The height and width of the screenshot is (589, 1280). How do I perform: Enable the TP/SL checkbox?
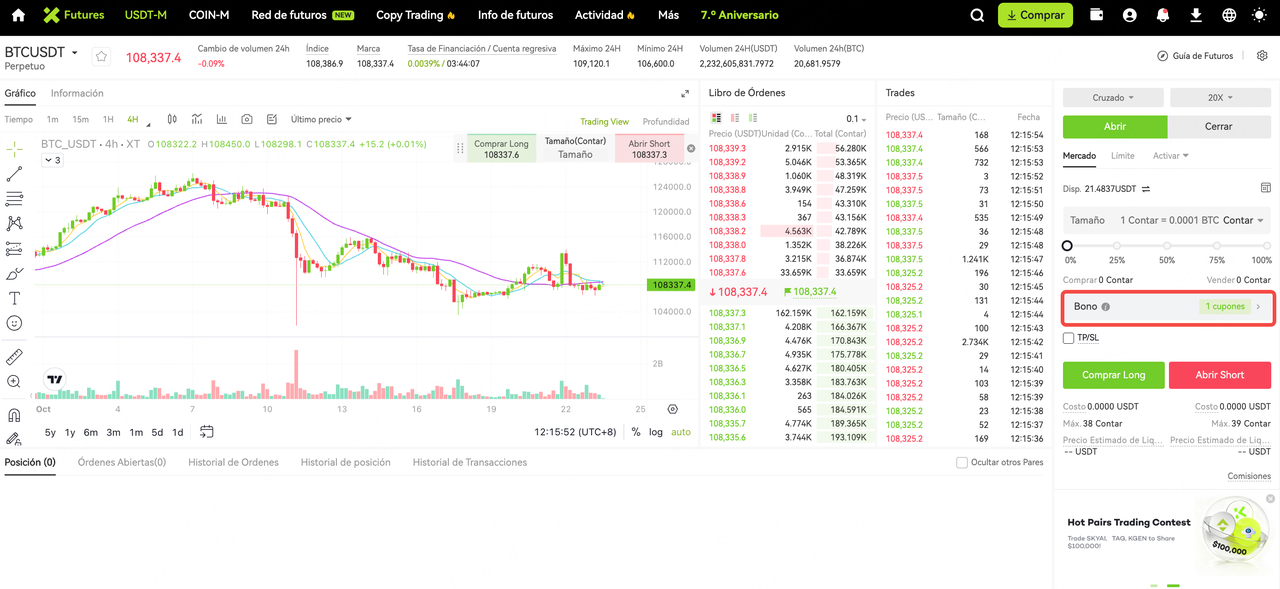pyautogui.click(x=1068, y=338)
